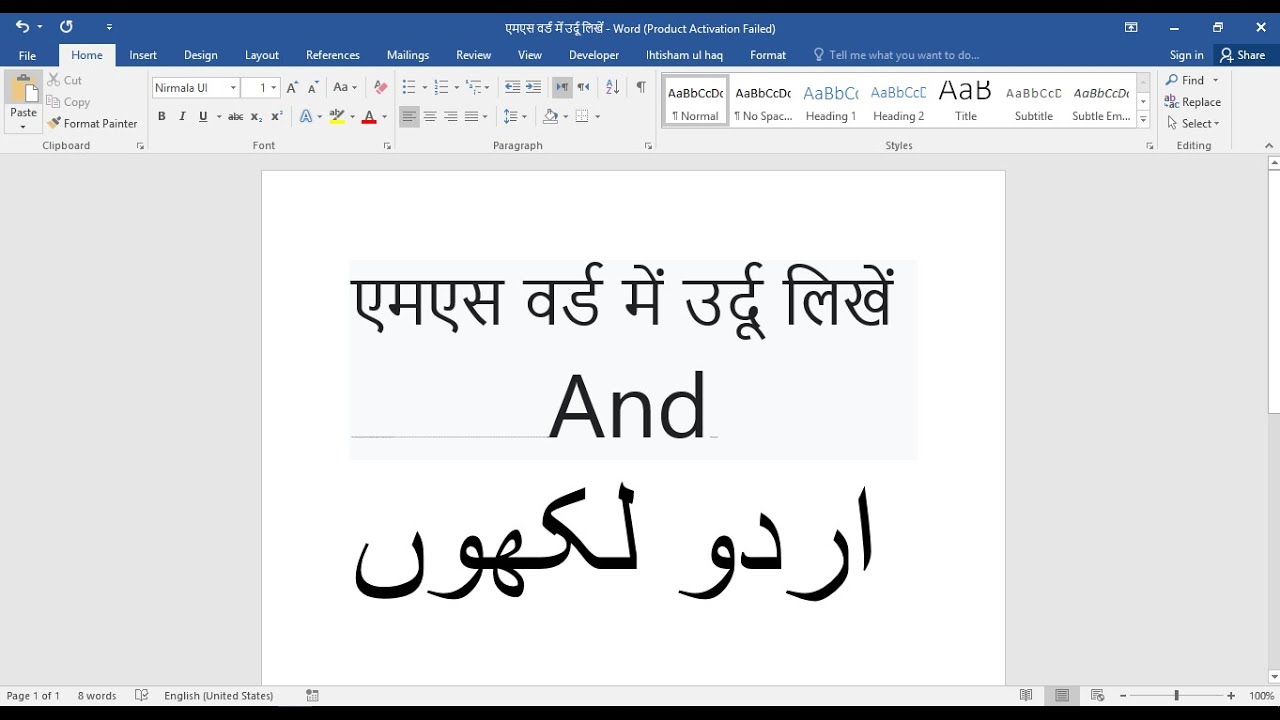The width and height of the screenshot is (1280, 720).
Task: Click the Sort icon
Action: coord(612,88)
